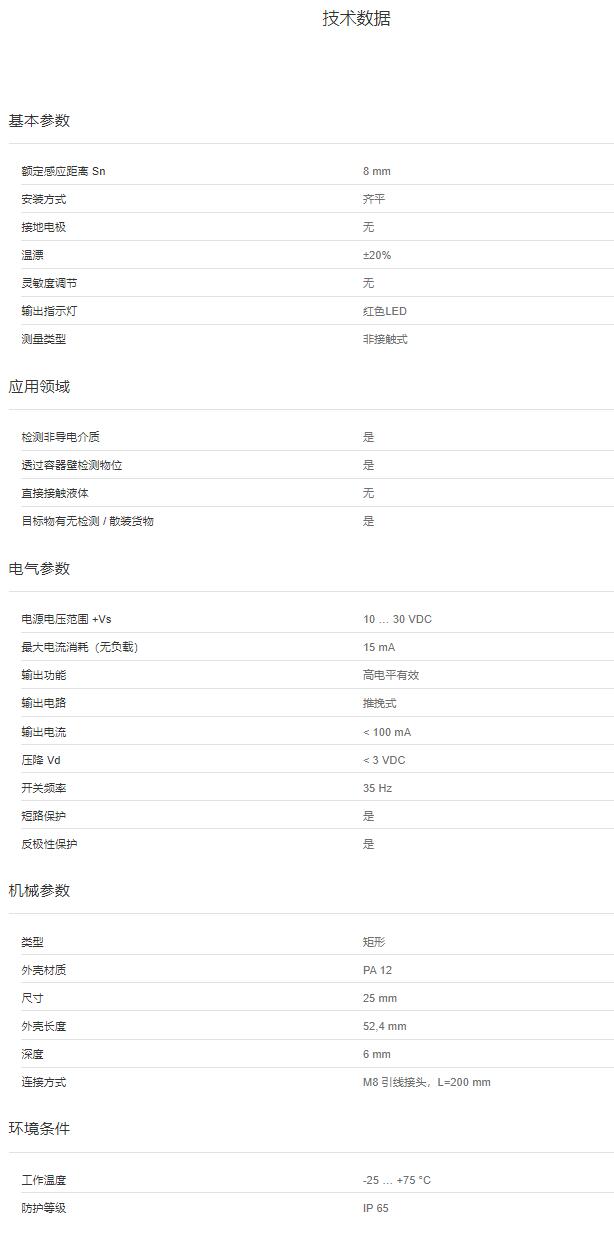This screenshot has width=614, height=1253.
Task: Click the 35 Hz switching frequency value
Action: tap(377, 788)
